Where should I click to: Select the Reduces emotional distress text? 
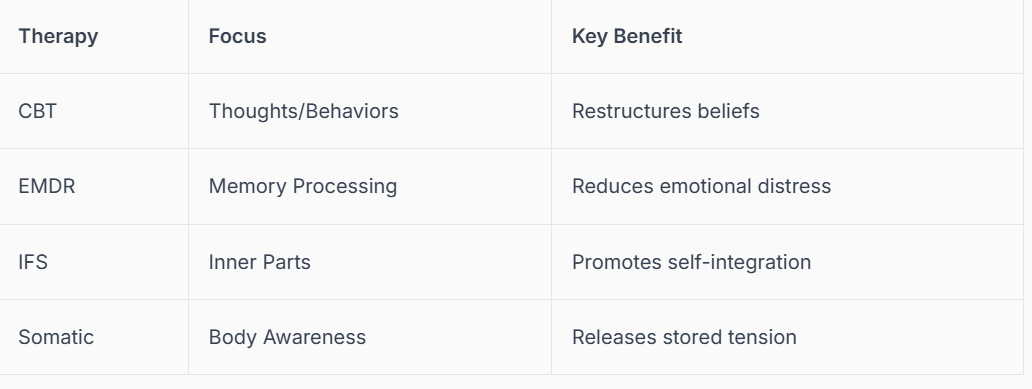(701, 186)
